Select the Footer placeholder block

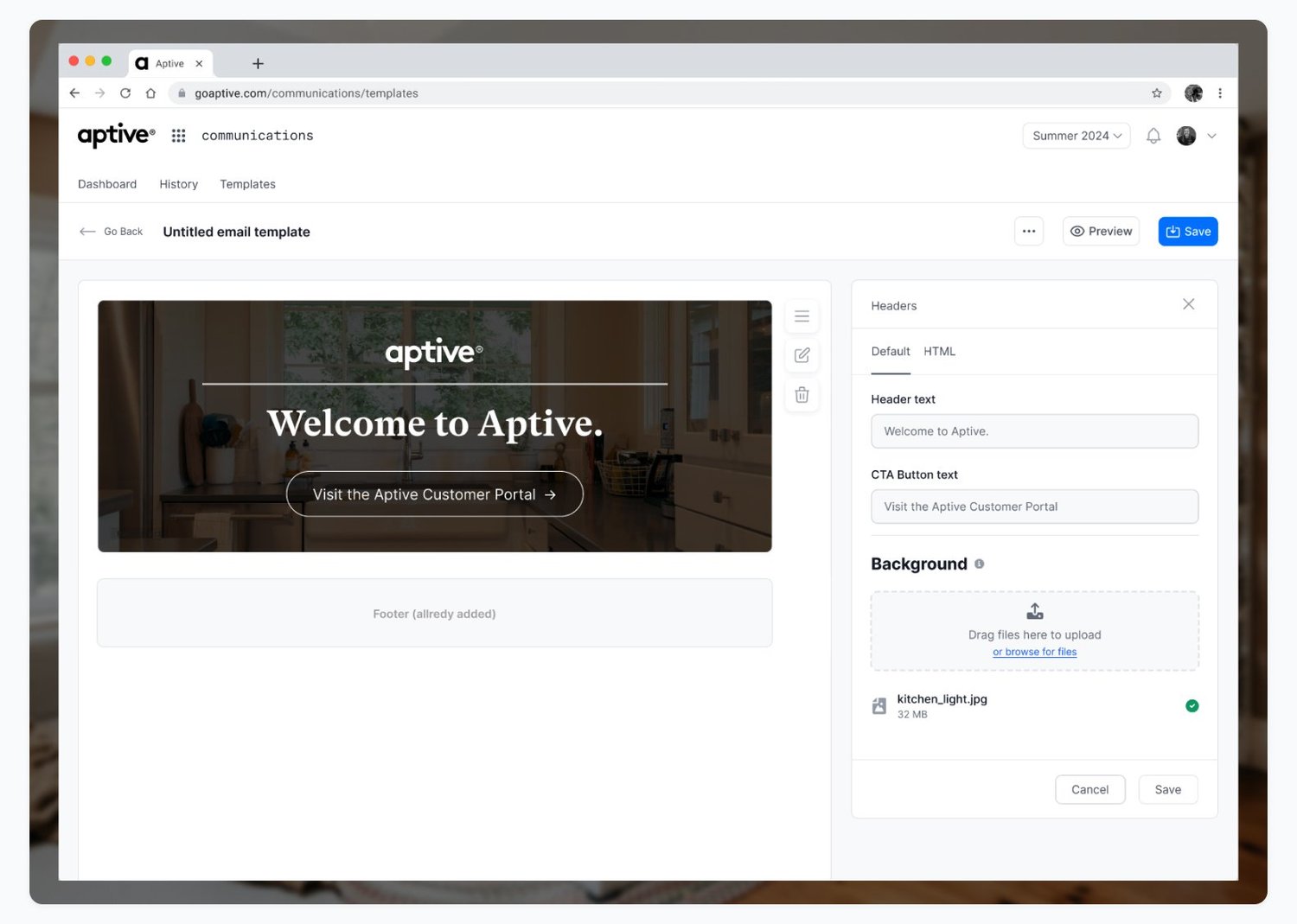pyautogui.click(x=435, y=613)
